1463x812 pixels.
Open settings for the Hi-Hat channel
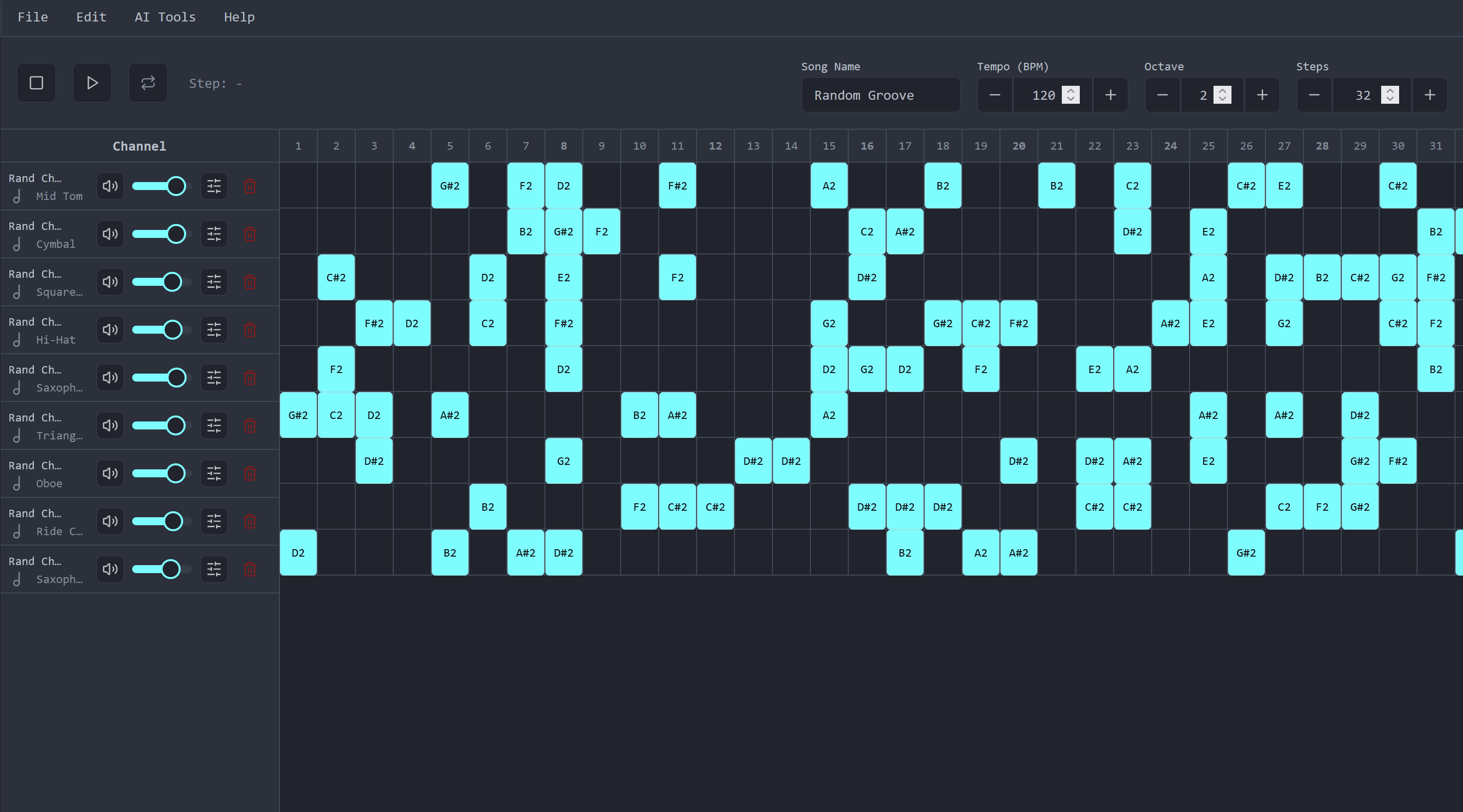click(214, 330)
